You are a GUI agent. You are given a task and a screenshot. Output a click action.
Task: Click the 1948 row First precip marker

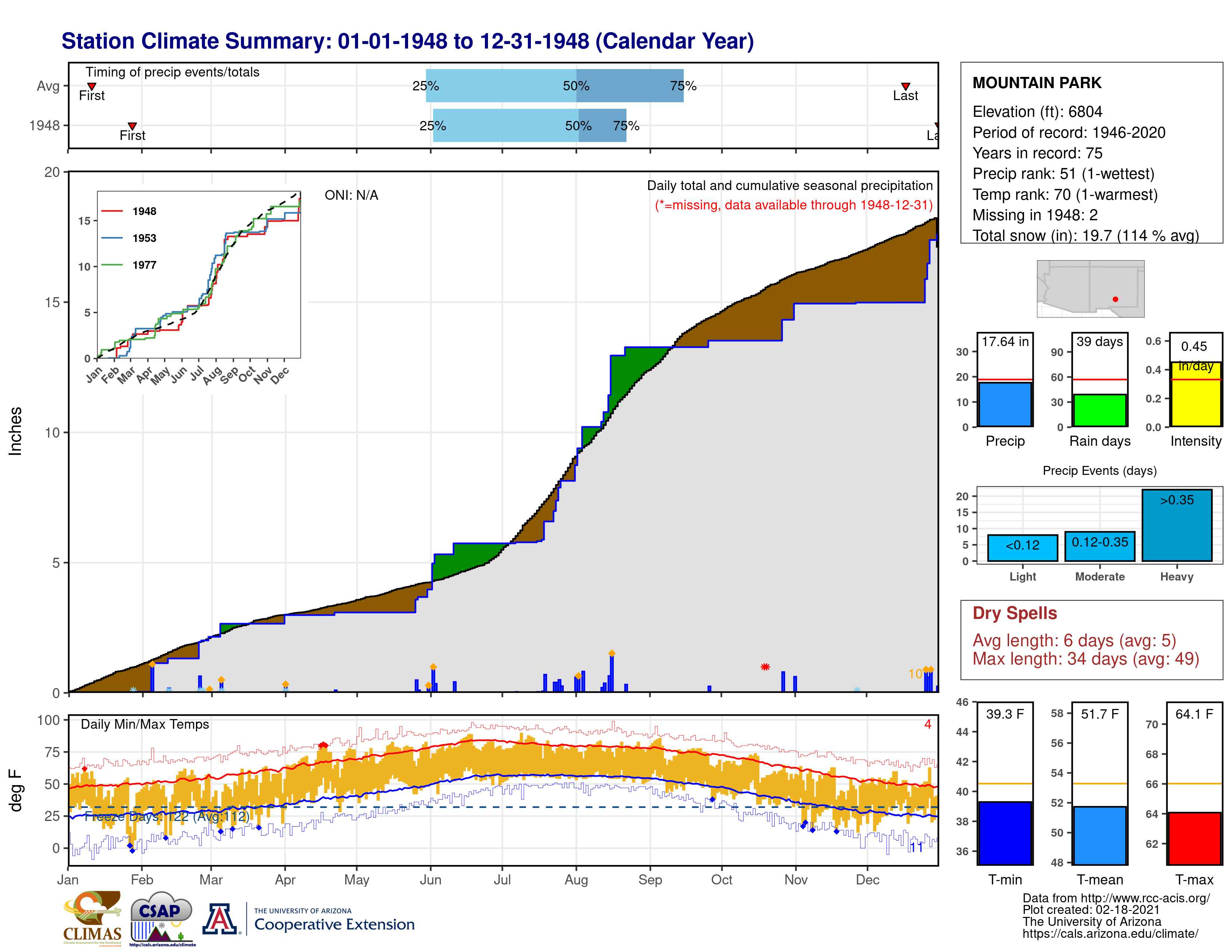pyautogui.click(x=132, y=126)
